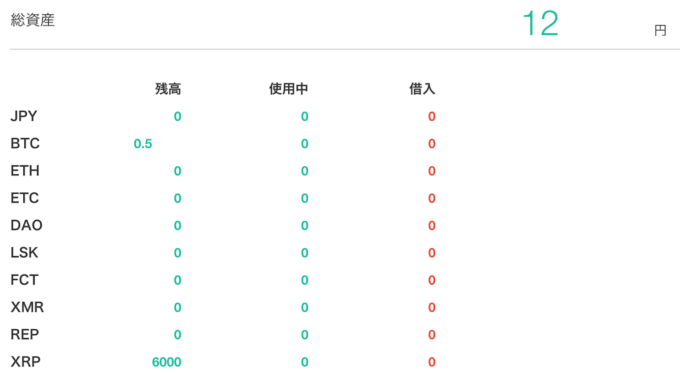Click the REP balance value 0
This screenshot has height=373, width=680.
coord(177,335)
